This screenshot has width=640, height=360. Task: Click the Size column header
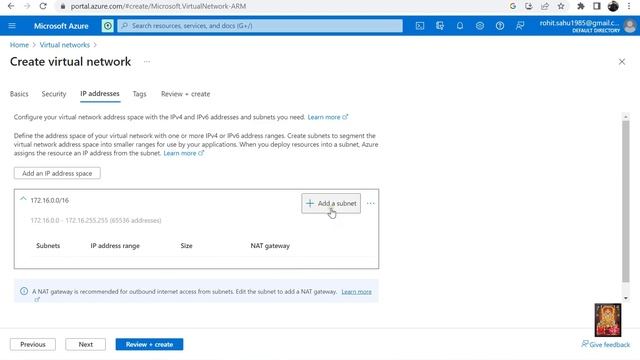click(187, 246)
